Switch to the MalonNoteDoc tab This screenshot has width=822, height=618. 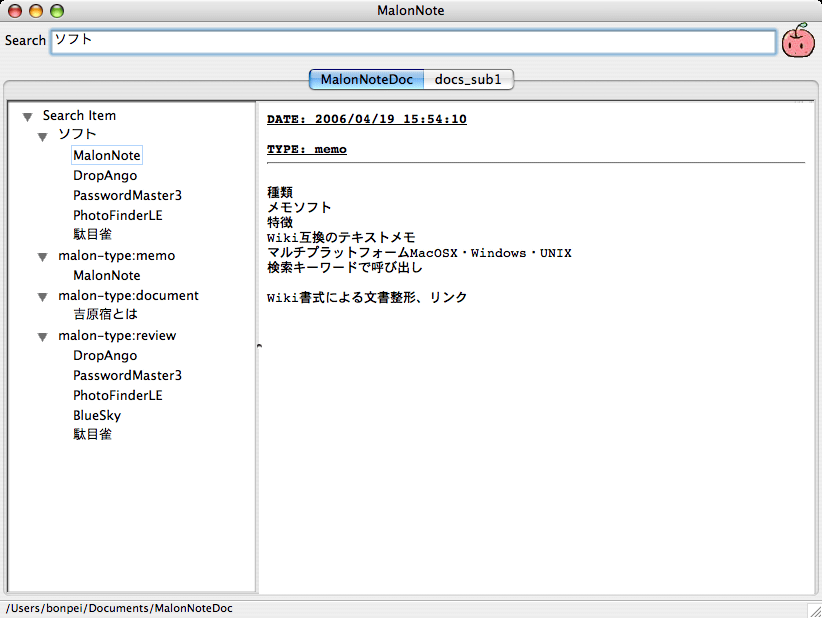[x=366, y=79]
